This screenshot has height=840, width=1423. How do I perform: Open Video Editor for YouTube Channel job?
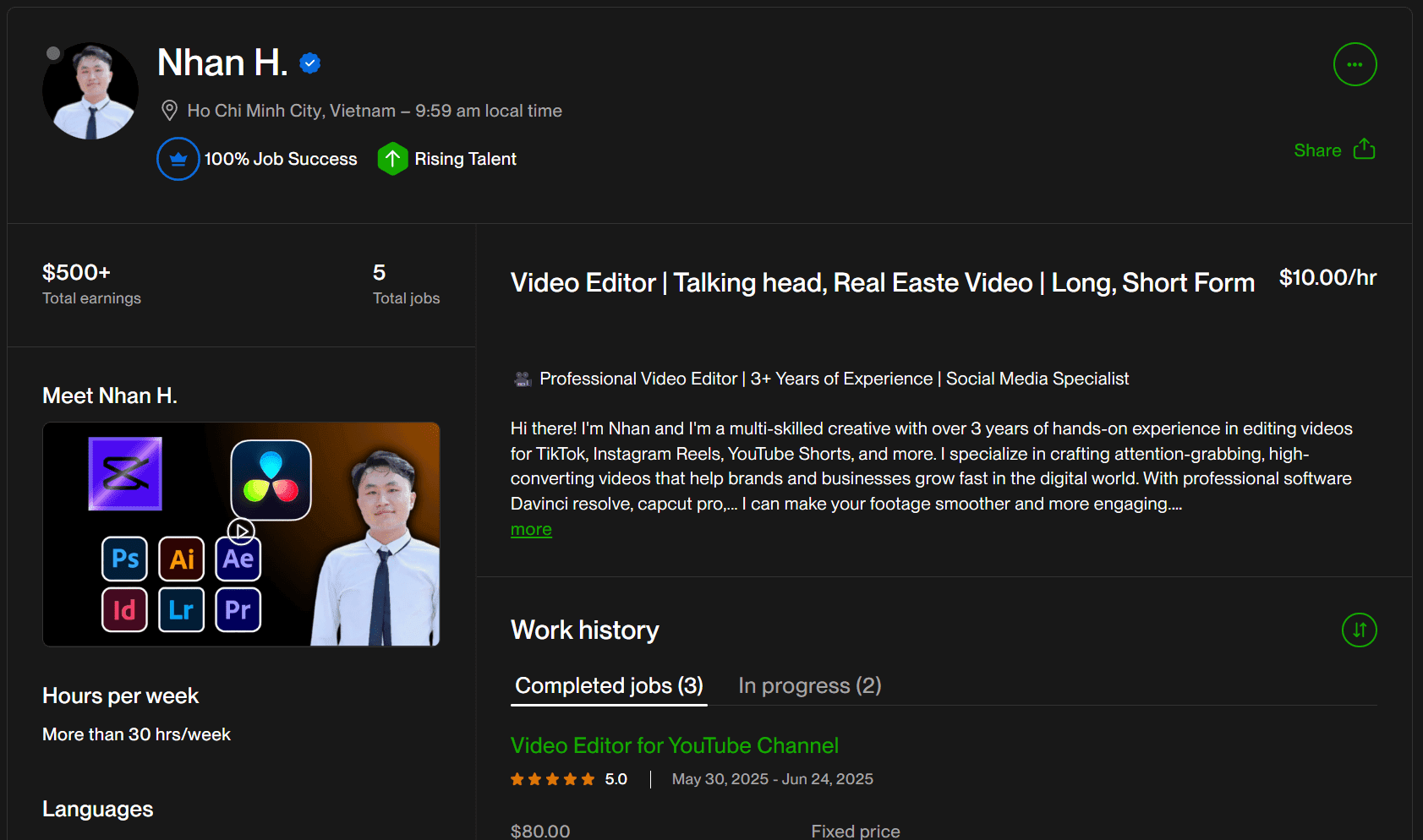[674, 745]
